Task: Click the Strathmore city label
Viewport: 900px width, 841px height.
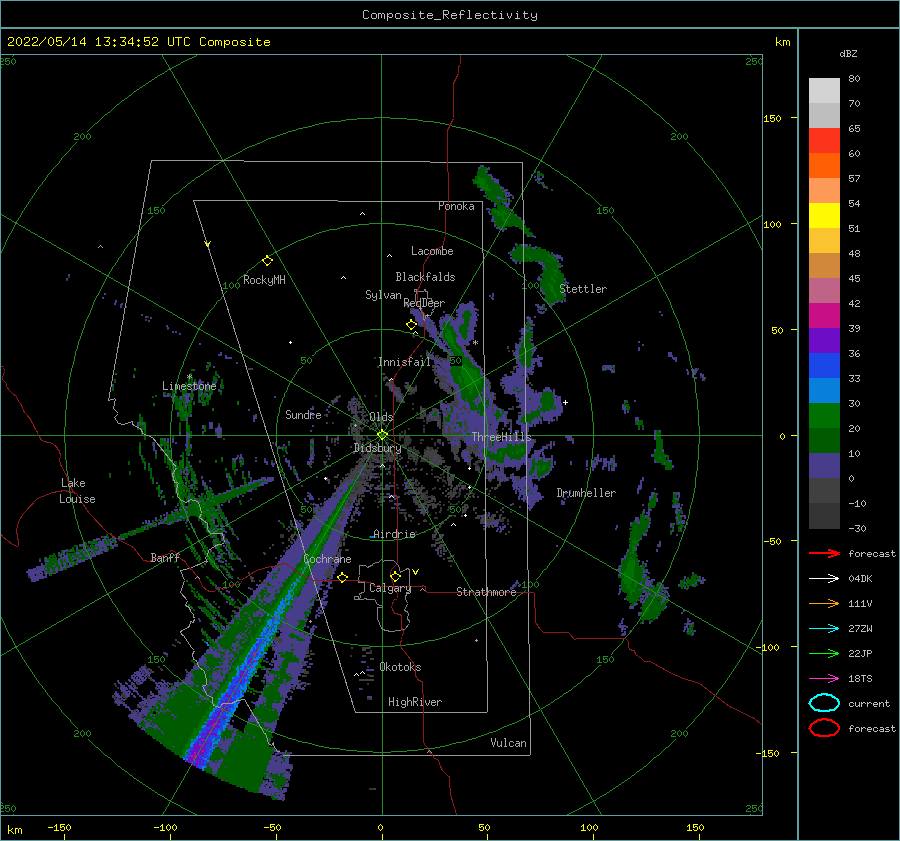Action: tap(486, 592)
